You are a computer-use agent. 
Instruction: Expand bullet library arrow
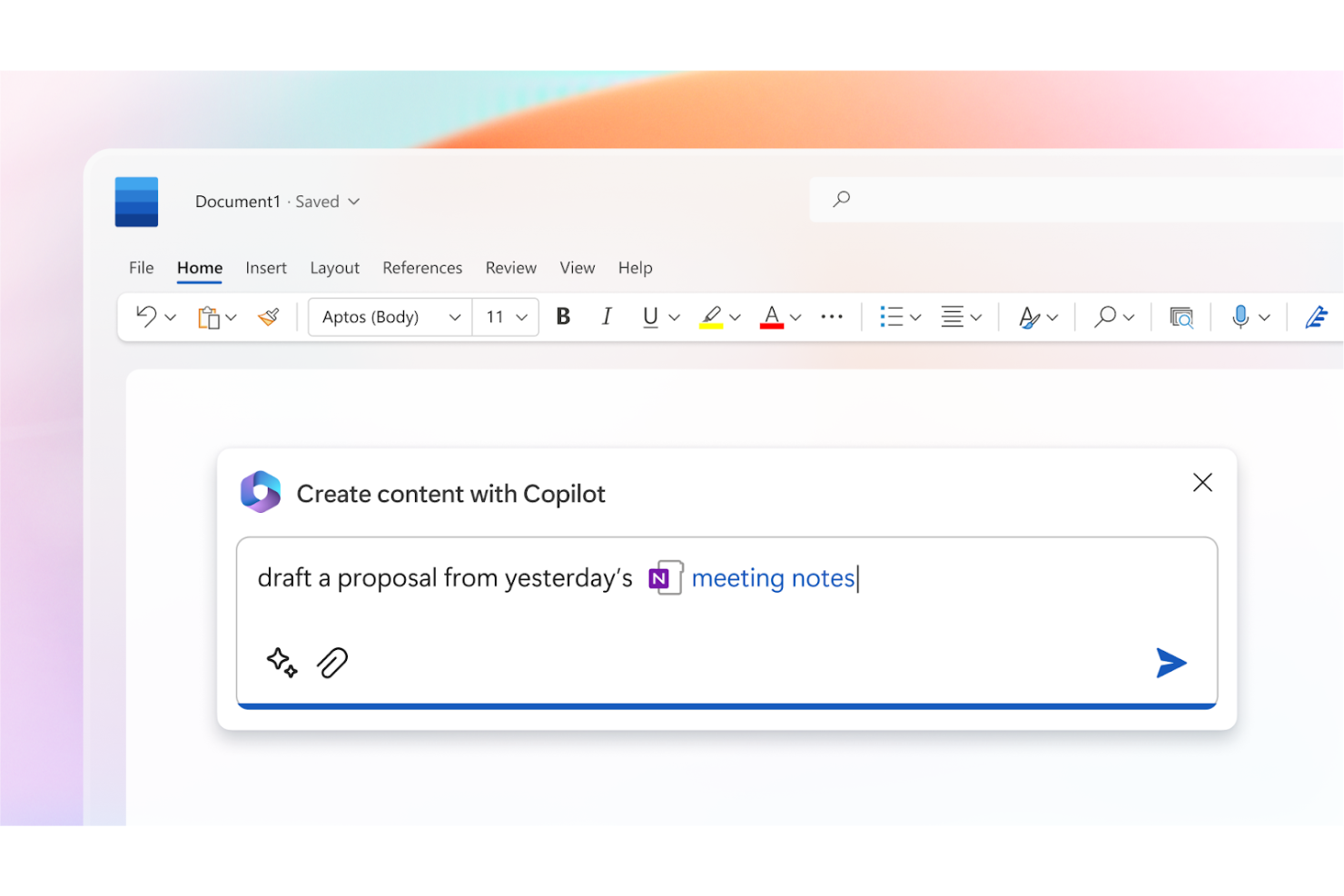915,318
